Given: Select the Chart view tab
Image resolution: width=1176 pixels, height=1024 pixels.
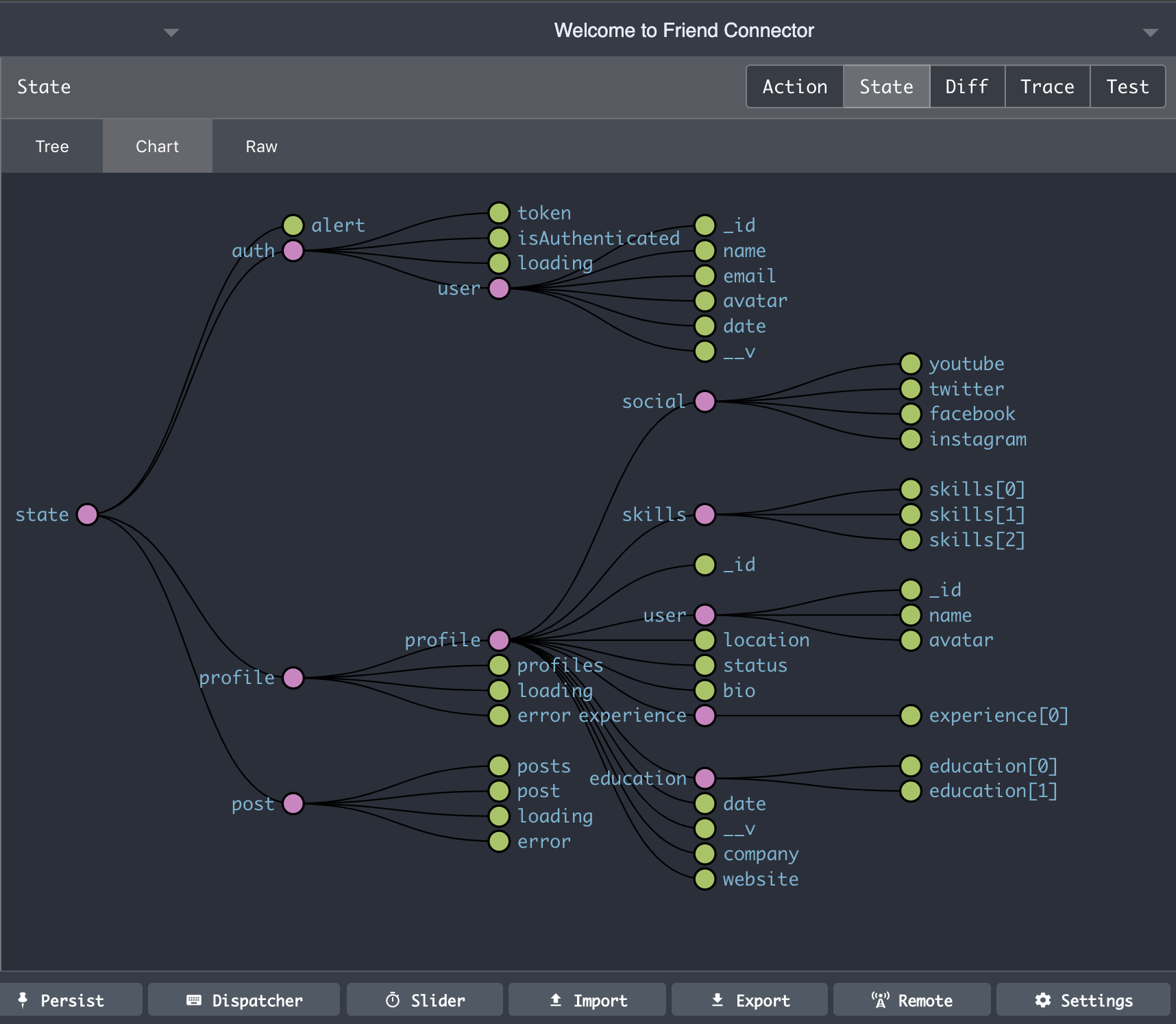Looking at the screenshot, I should [x=158, y=146].
